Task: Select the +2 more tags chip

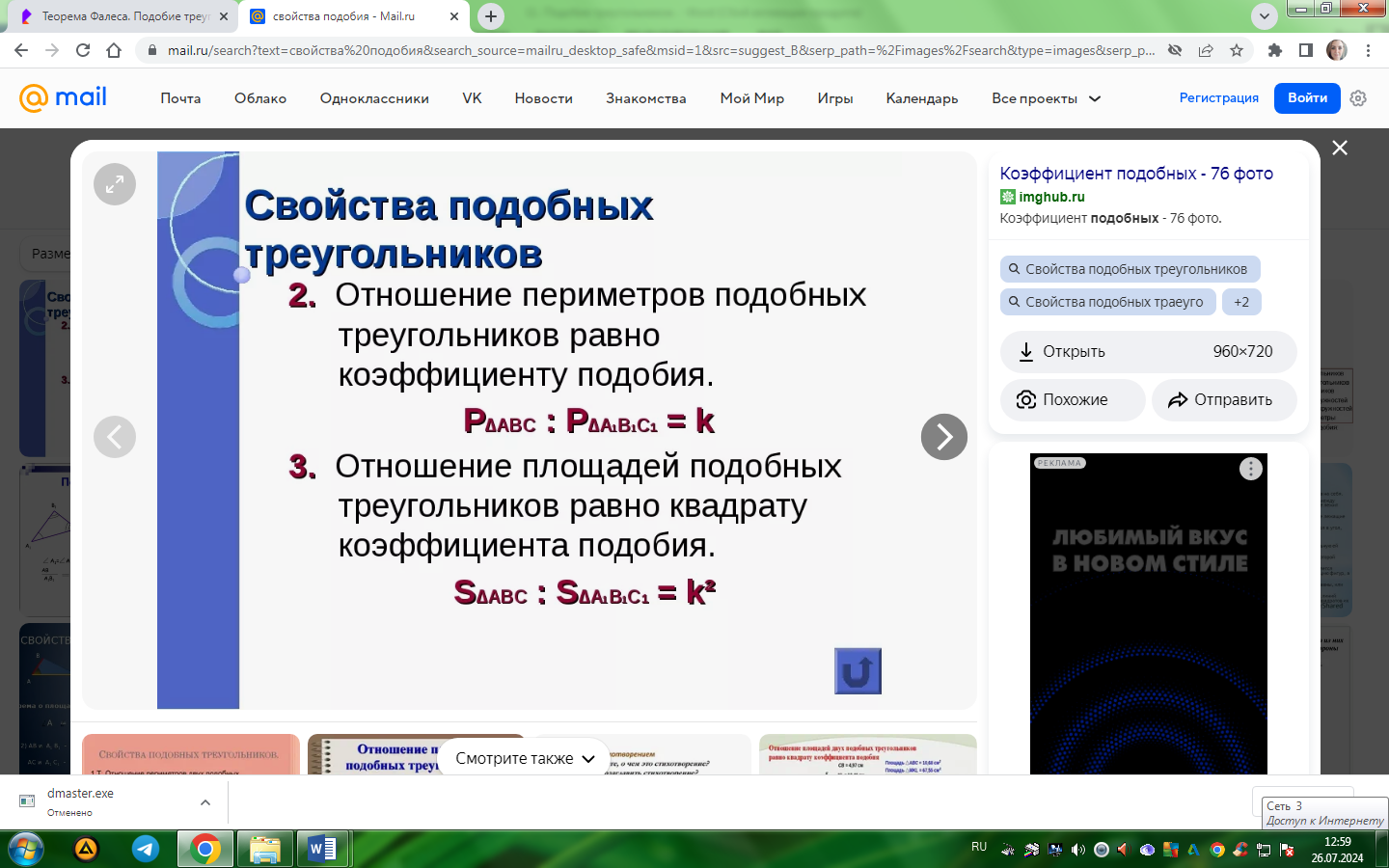Action: [x=1241, y=302]
